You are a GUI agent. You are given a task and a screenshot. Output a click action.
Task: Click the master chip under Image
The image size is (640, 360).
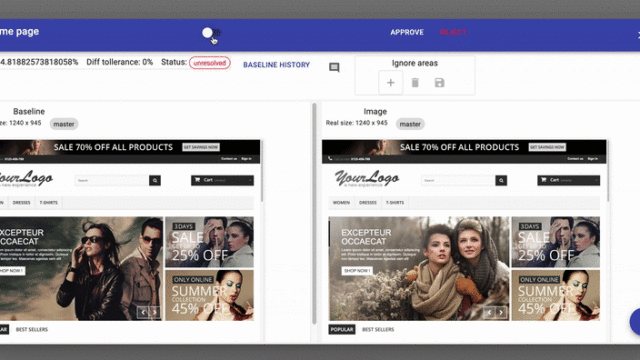410,124
